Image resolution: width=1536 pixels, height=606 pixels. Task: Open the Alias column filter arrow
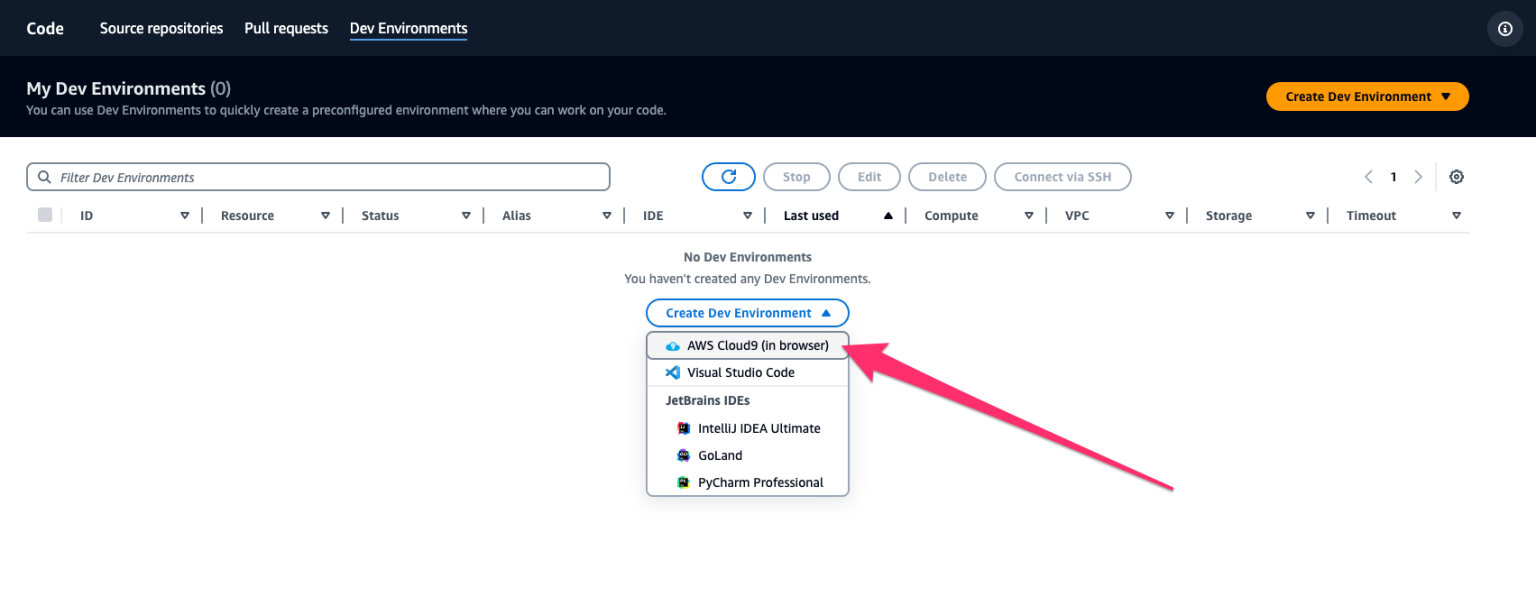pyautogui.click(x=607, y=216)
